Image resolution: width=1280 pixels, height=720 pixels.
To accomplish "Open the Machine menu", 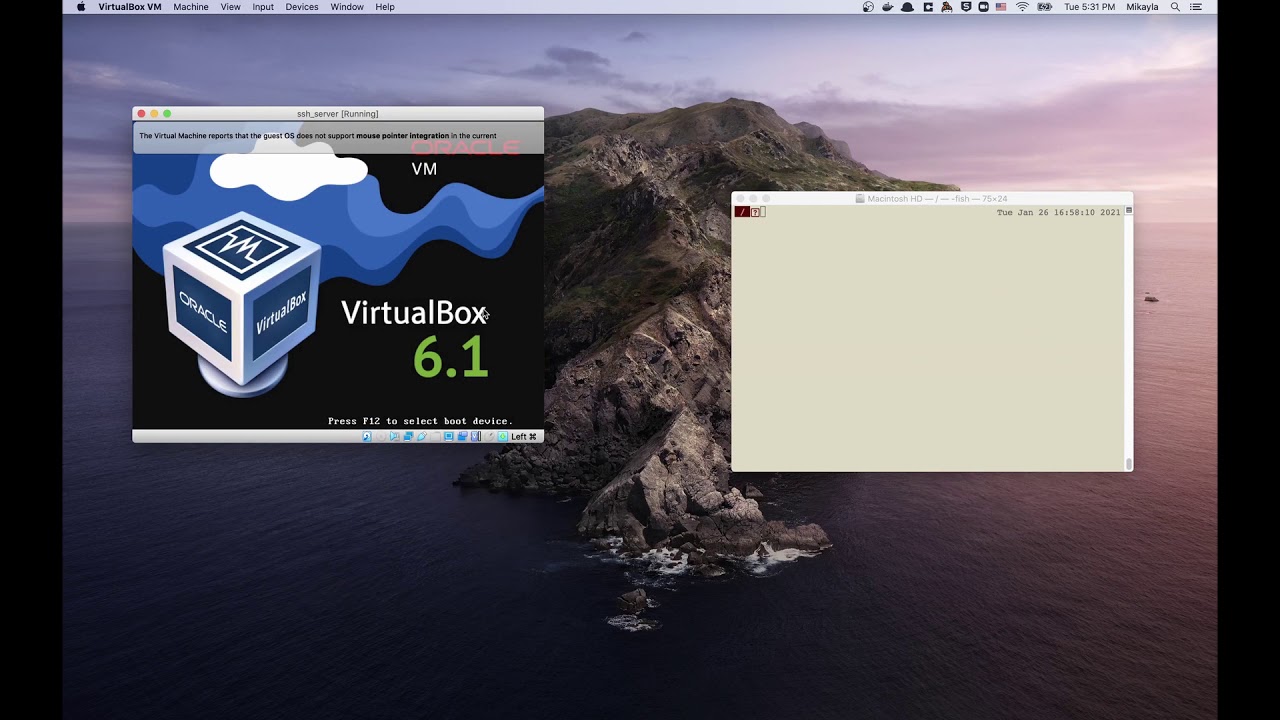I will (x=191, y=7).
